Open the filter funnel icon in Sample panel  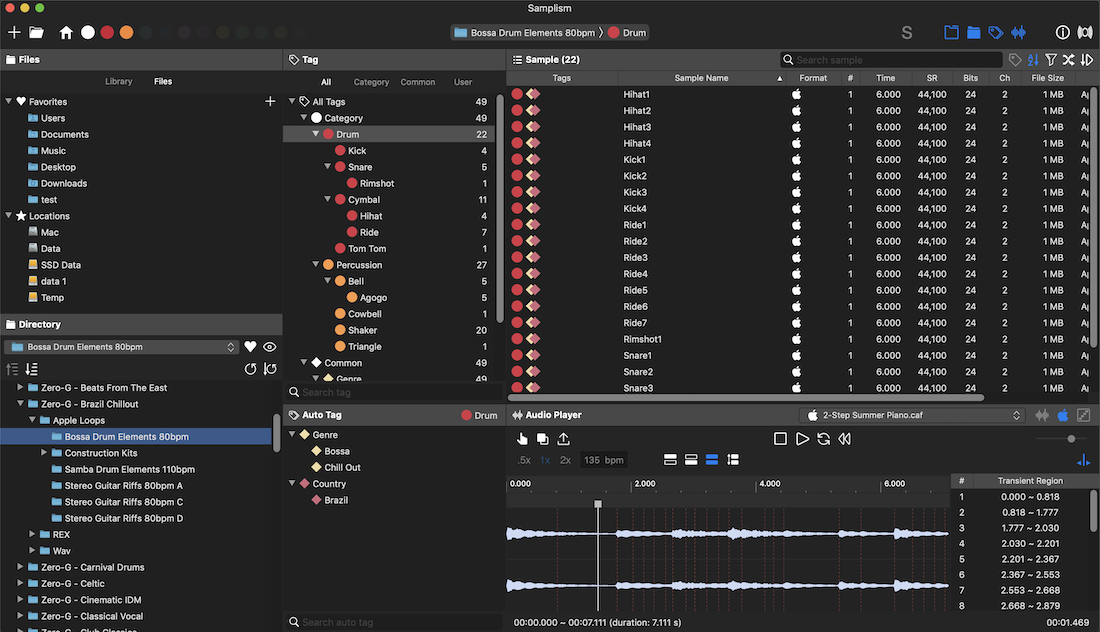tap(1051, 60)
